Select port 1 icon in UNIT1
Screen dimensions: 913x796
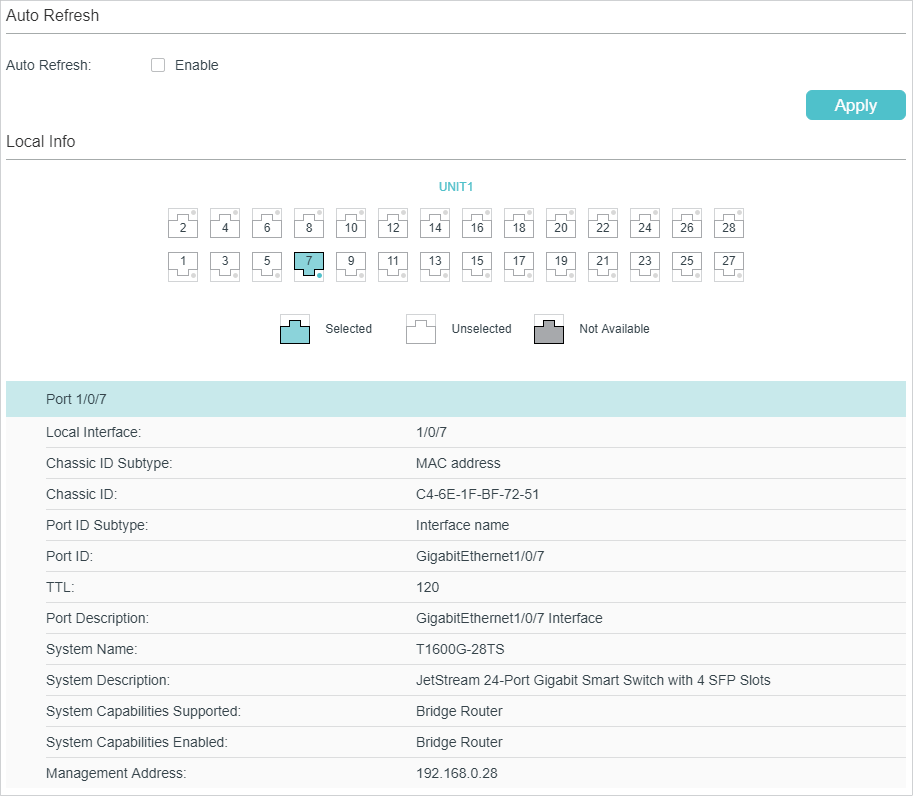[x=183, y=265]
